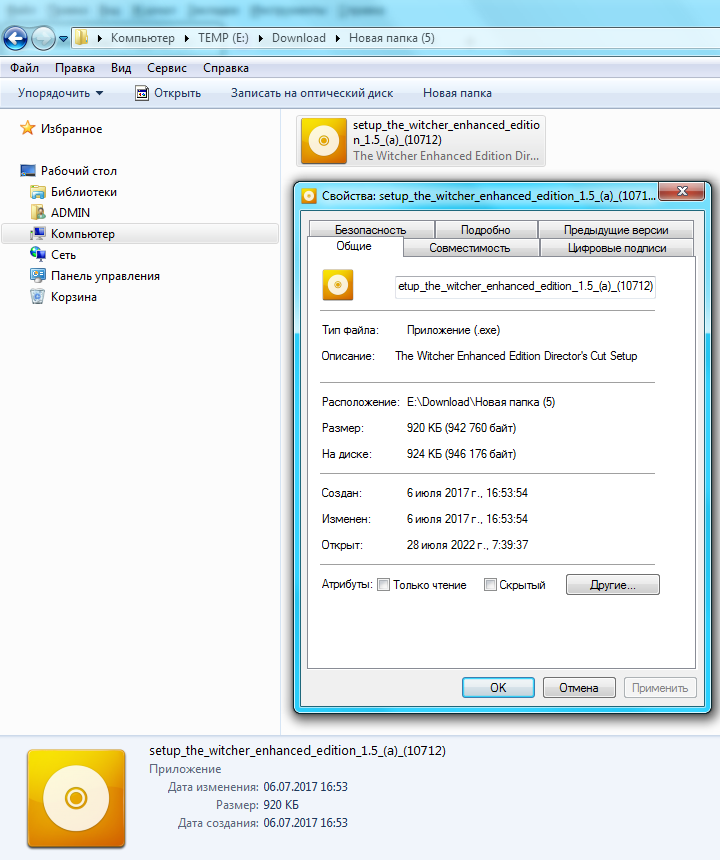Image resolution: width=720 pixels, height=860 pixels.
Task: Click the properties dialog title bar icon
Action: click(x=309, y=196)
